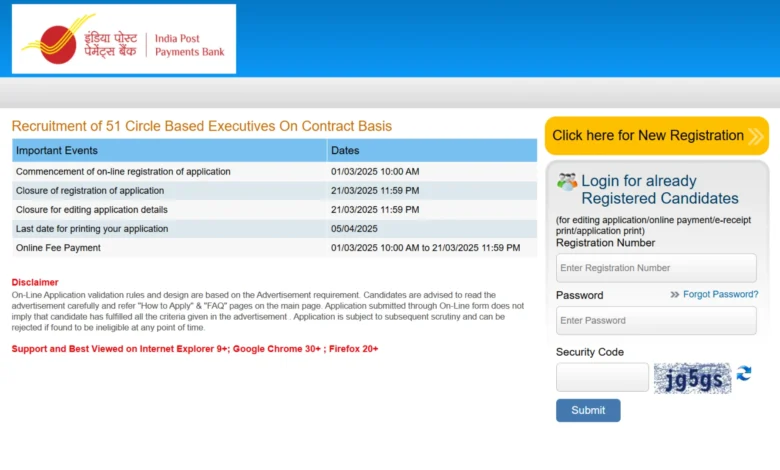Open Click here for New Registration

click(657, 136)
